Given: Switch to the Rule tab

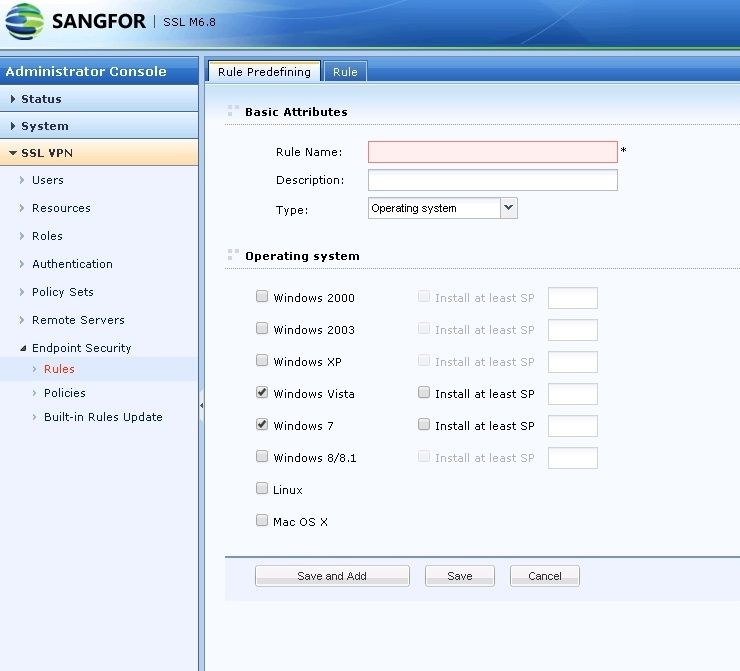Looking at the screenshot, I should [345, 72].
